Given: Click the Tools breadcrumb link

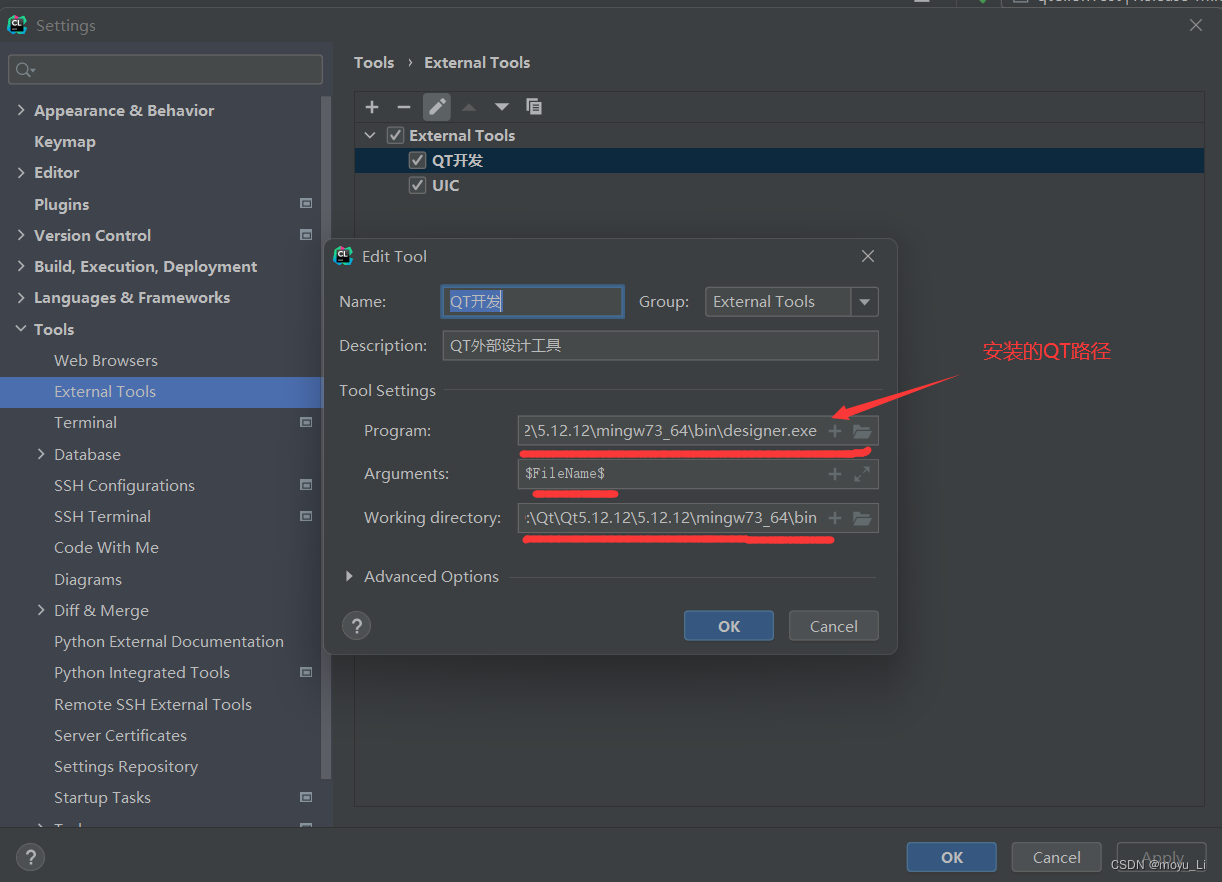Looking at the screenshot, I should 374,62.
